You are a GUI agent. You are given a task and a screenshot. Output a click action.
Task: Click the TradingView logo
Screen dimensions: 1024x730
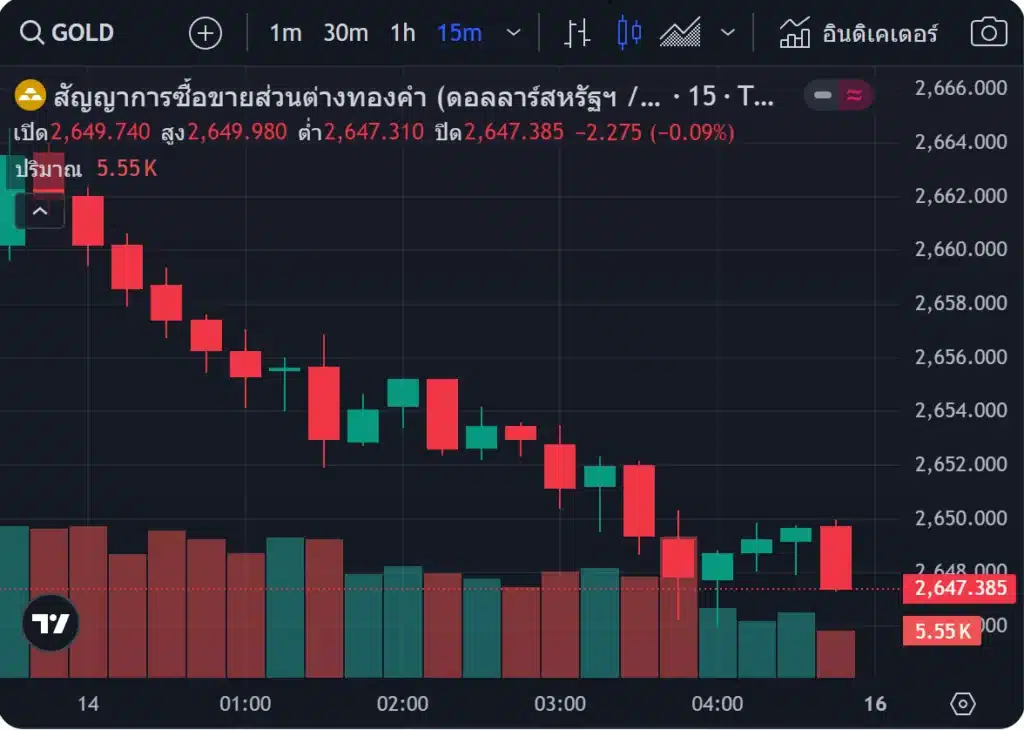pyautogui.click(x=50, y=623)
